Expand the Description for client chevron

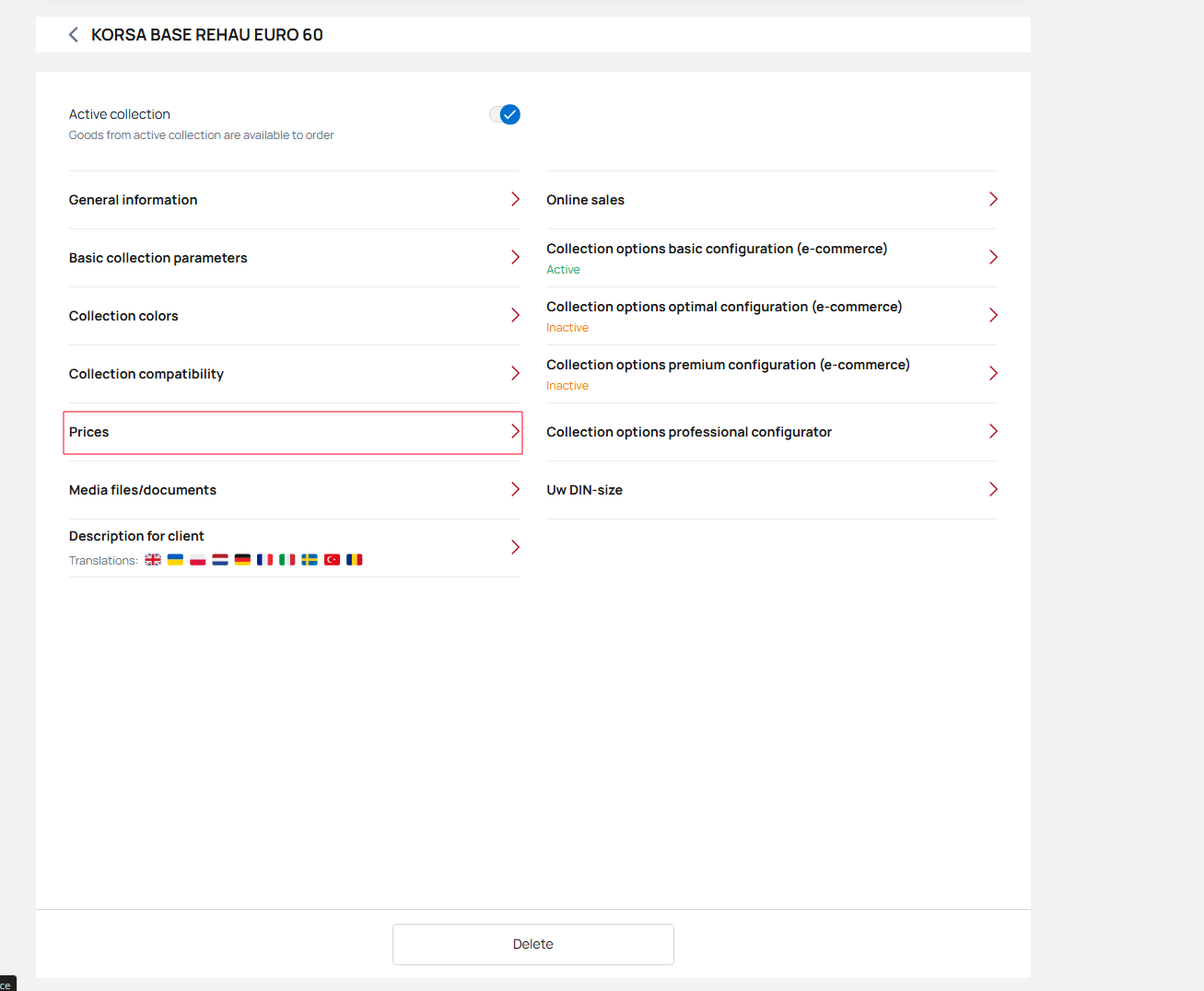515,548
